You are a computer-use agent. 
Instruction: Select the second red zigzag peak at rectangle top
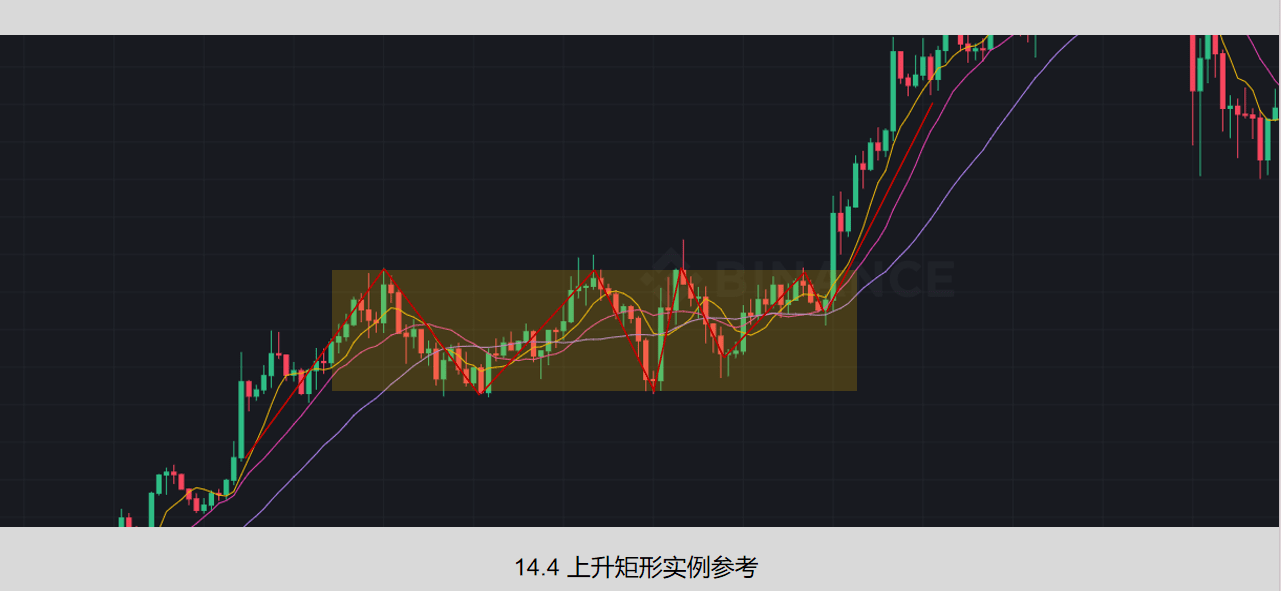(596, 271)
